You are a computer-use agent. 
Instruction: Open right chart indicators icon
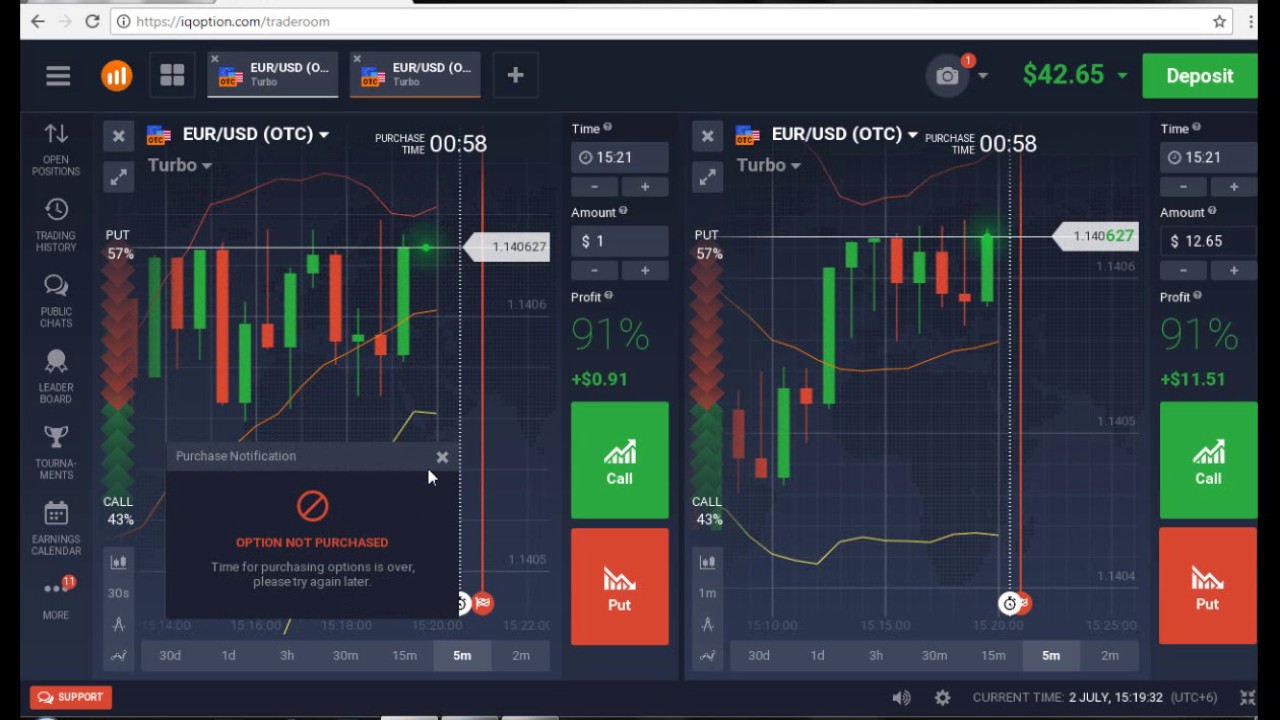[707, 656]
